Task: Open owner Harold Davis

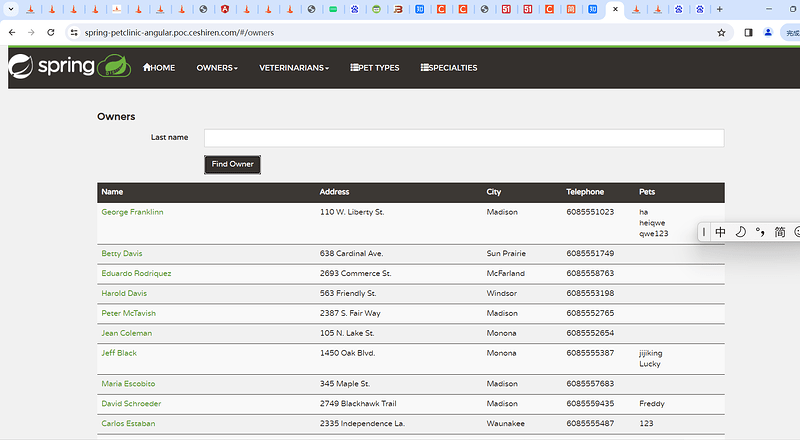Action: click(x=124, y=293)
